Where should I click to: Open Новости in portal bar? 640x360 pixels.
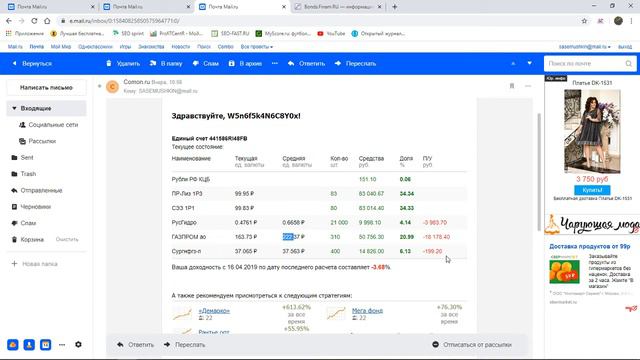(x=180, y=47)
